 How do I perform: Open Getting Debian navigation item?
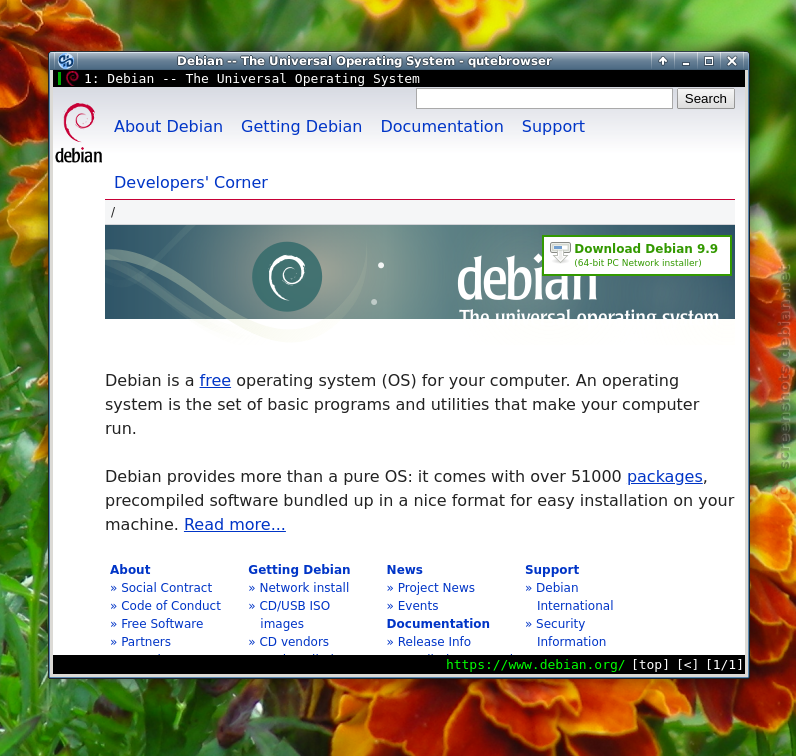pyautogui.click(x=301, y=126)
